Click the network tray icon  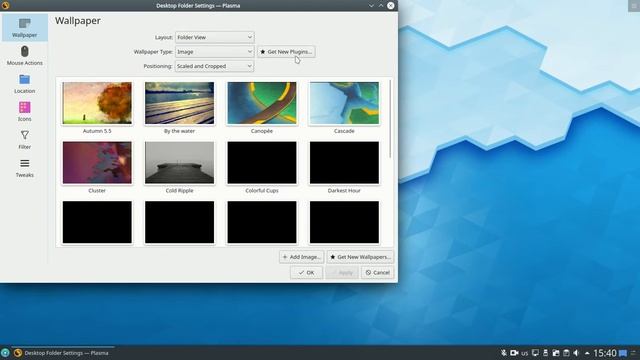click(x=556, y=353)
